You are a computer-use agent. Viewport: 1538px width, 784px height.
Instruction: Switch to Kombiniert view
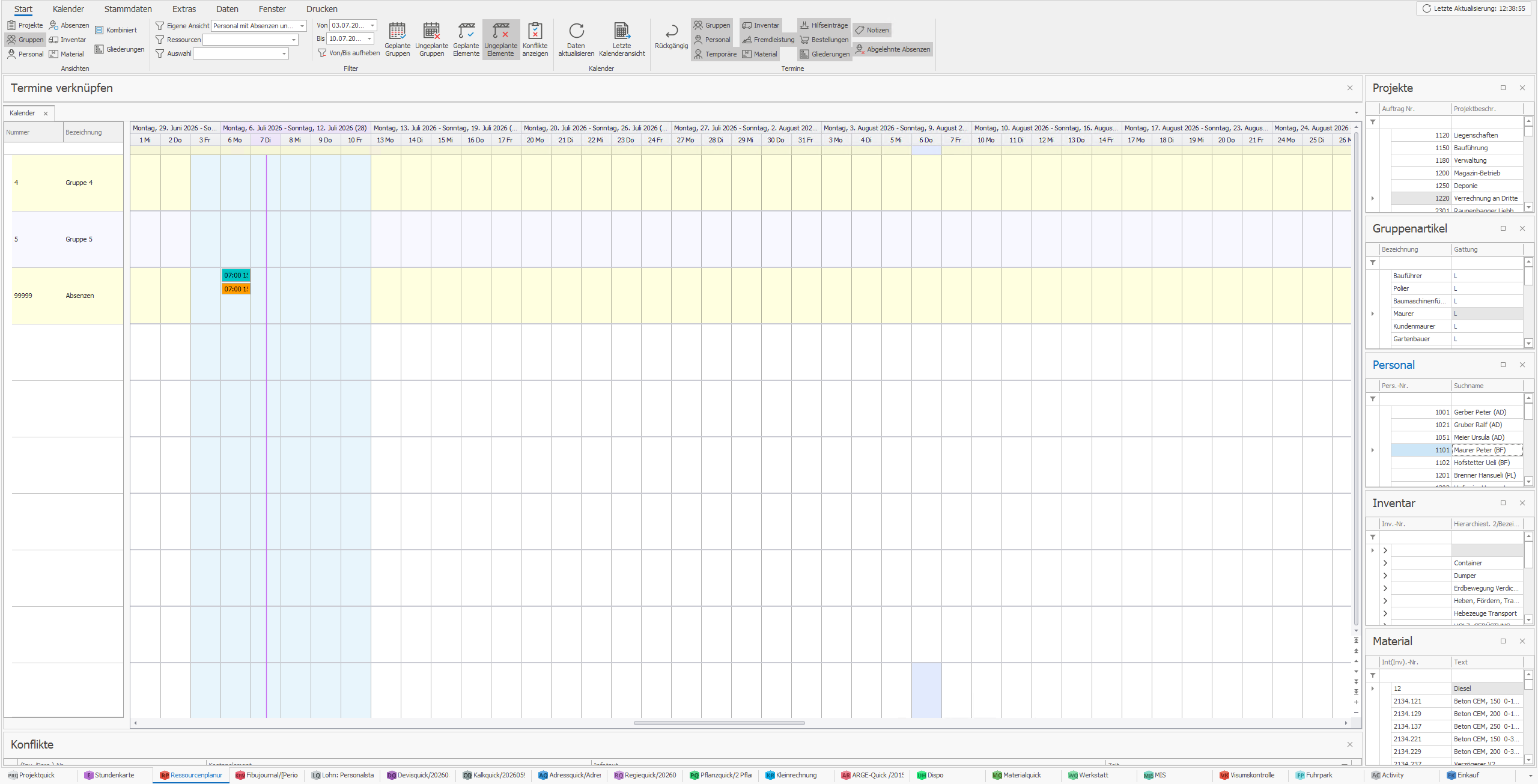tap(116, 30)
